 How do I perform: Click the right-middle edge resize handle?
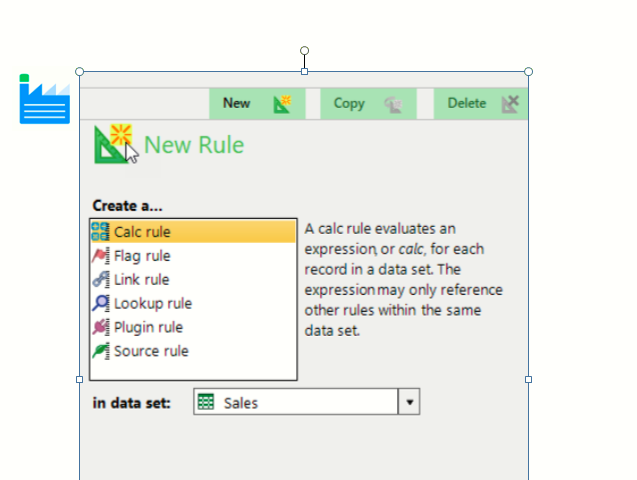pyautogui.click(x=528, y=379)
